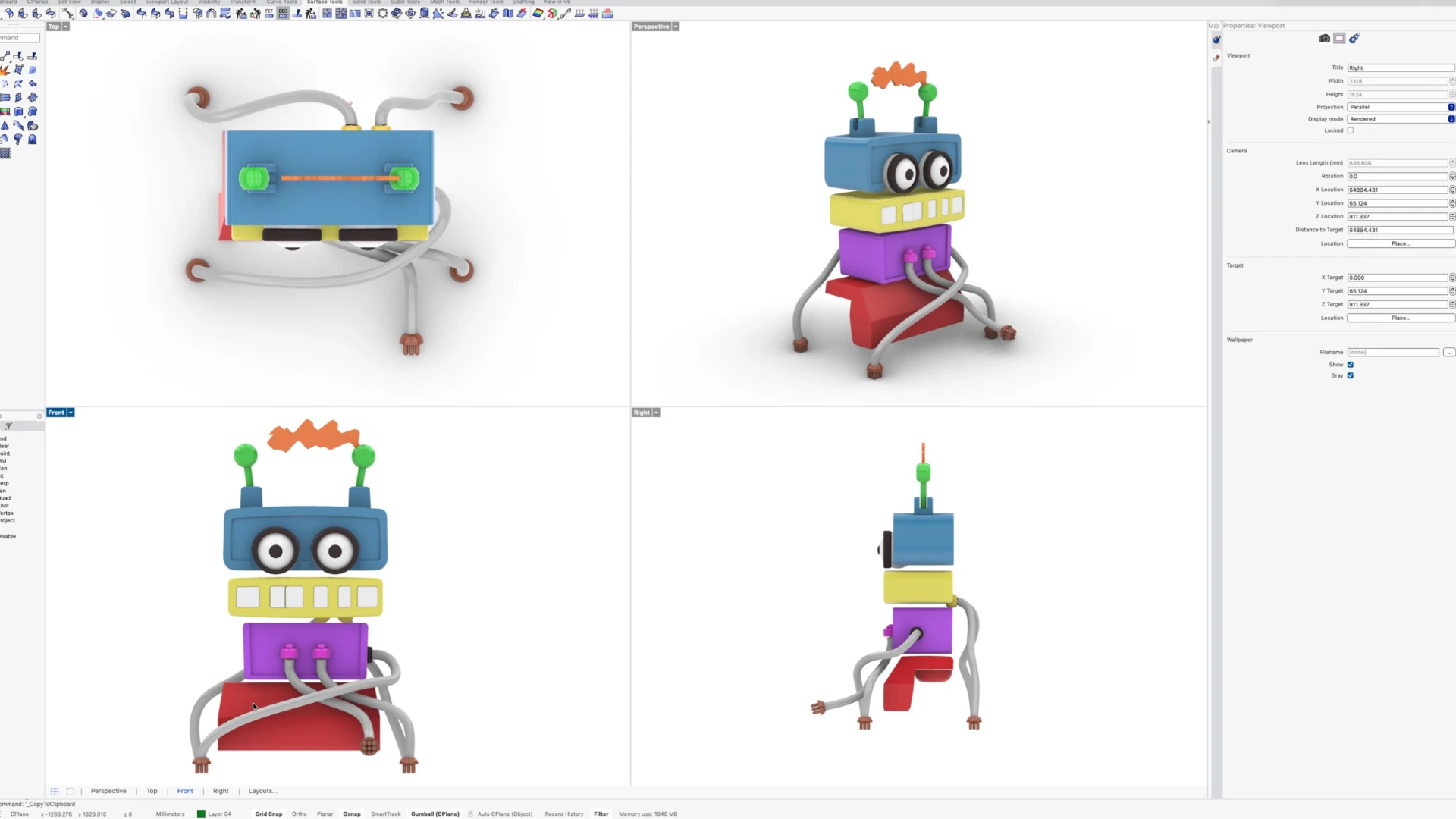The image size is (1456, 819).
Task: Click the viewport Title input field
Action: tap(1401, 67)
